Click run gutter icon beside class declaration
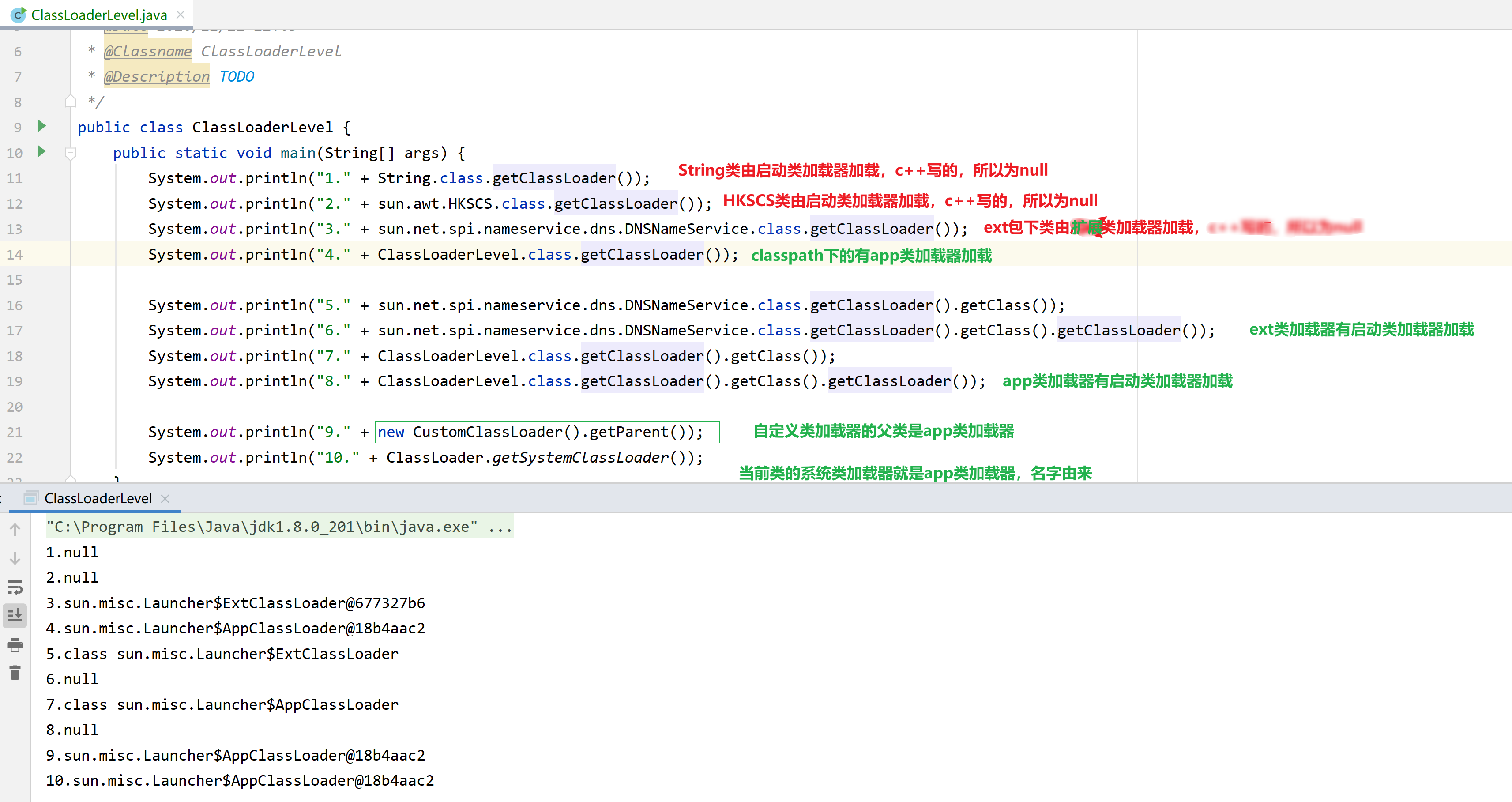This screenshot has height=802, width=1512. tap(41, 126)
